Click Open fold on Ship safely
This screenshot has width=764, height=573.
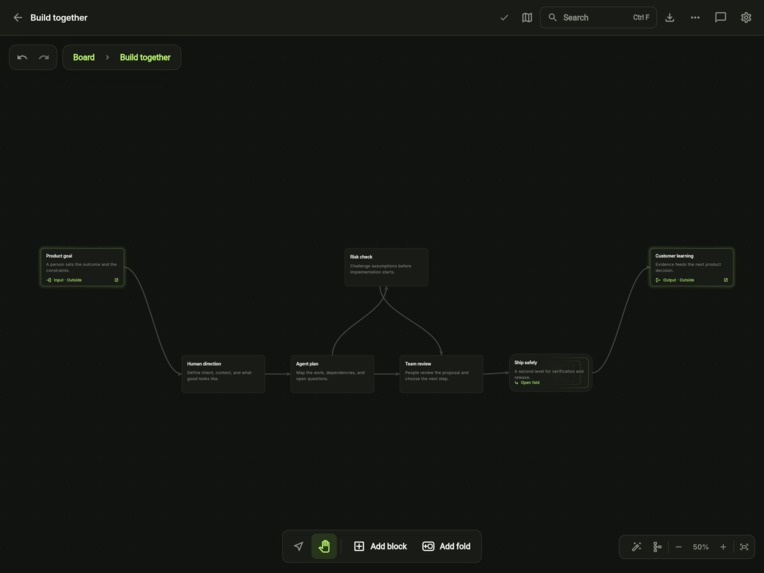point(527,382)
